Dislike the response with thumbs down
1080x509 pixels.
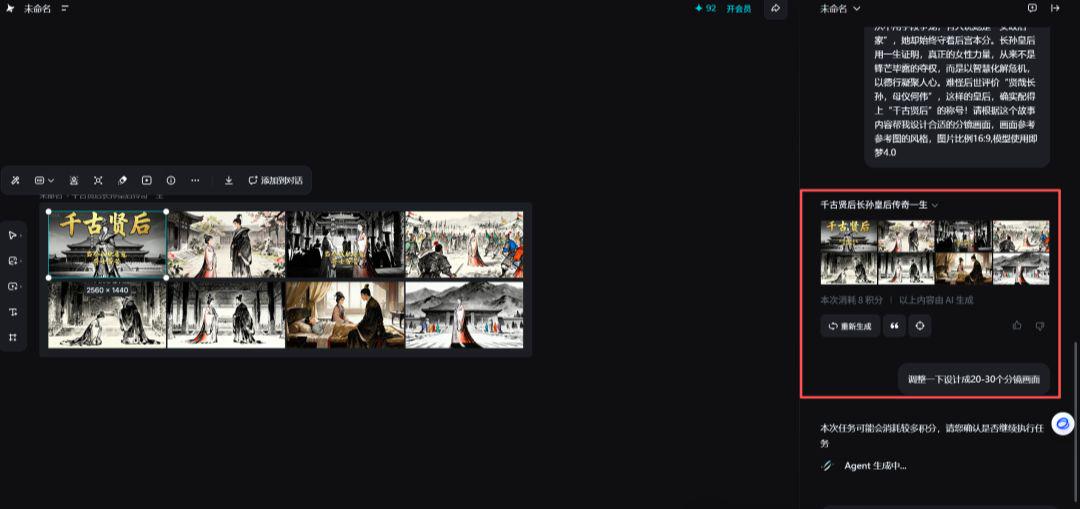pos(1040,326)
